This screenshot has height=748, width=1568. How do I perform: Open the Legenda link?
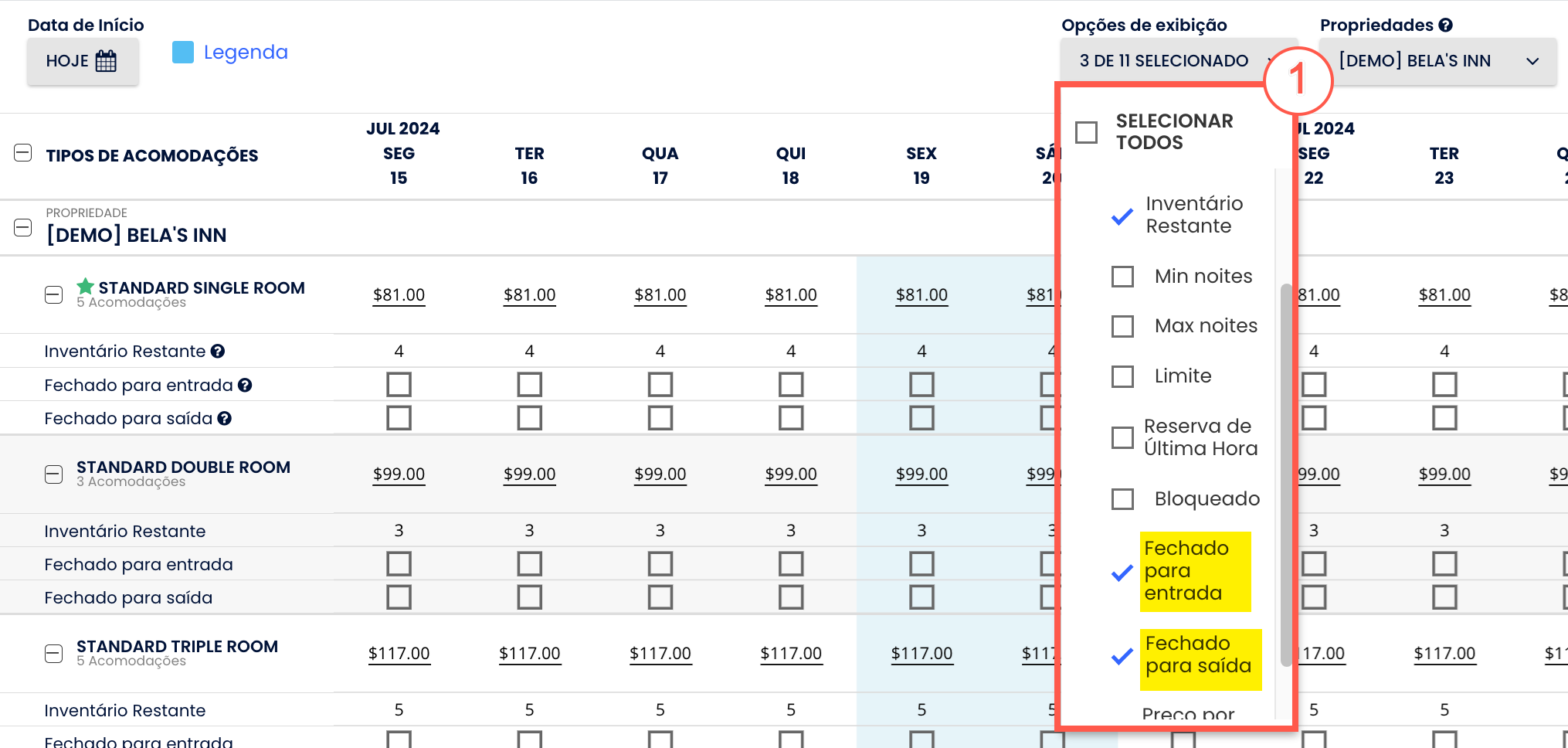click(246, 52)
